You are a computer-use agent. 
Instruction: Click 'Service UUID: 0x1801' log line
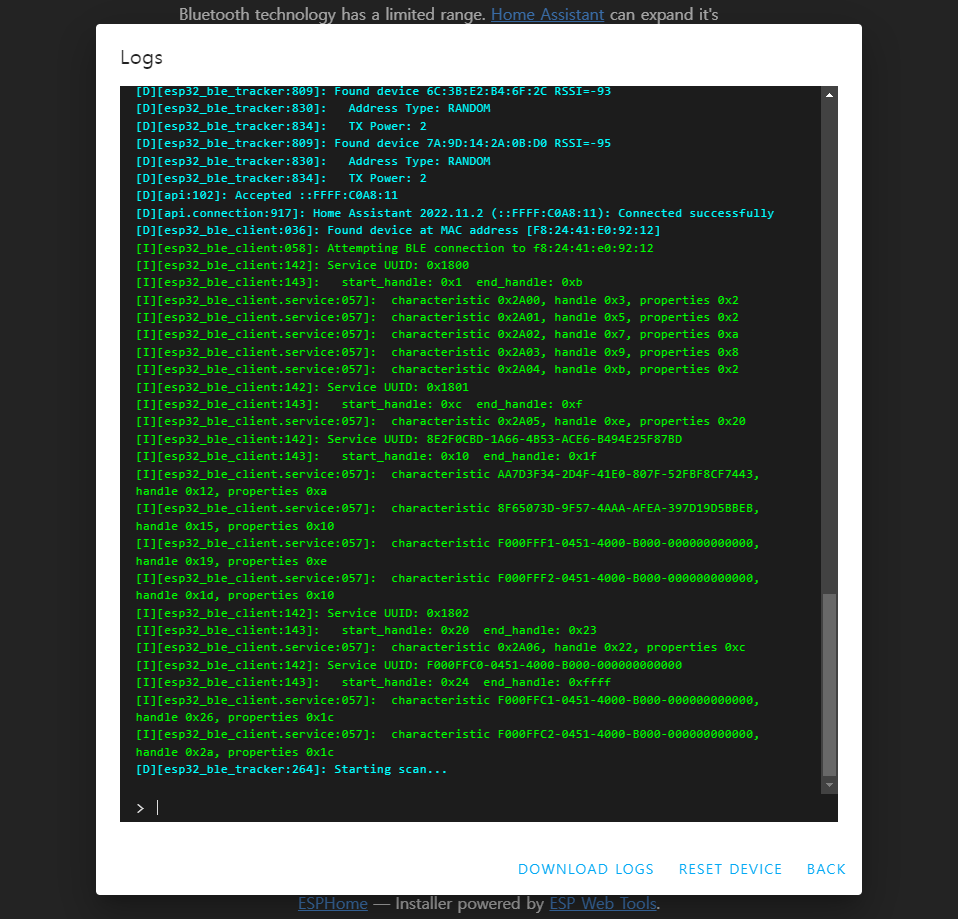pyautogui.click(x=302, y=387)
